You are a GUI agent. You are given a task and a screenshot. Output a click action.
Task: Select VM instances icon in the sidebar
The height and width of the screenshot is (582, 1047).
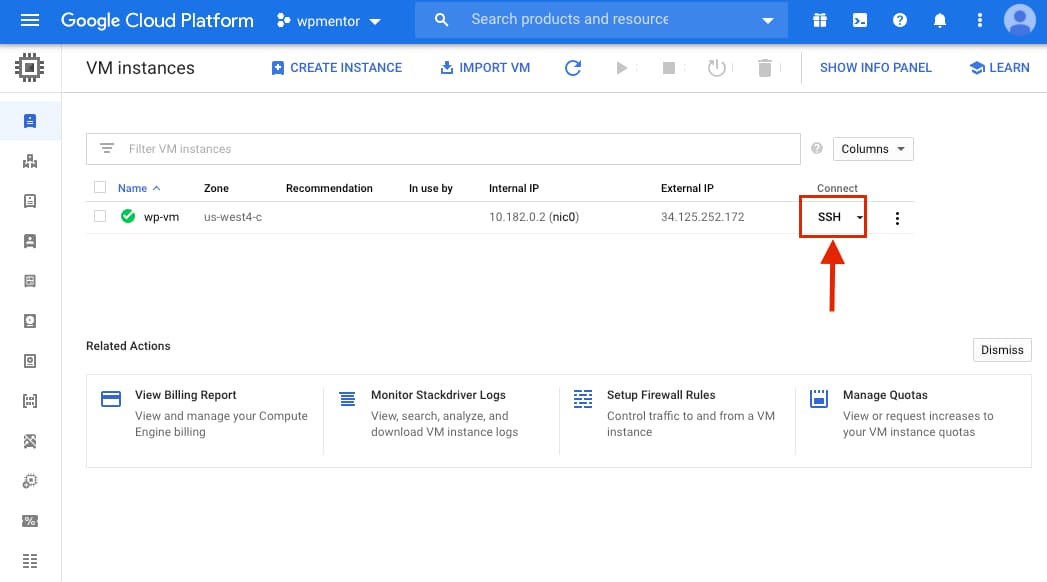pyautogui.click(x=30, y=121)
